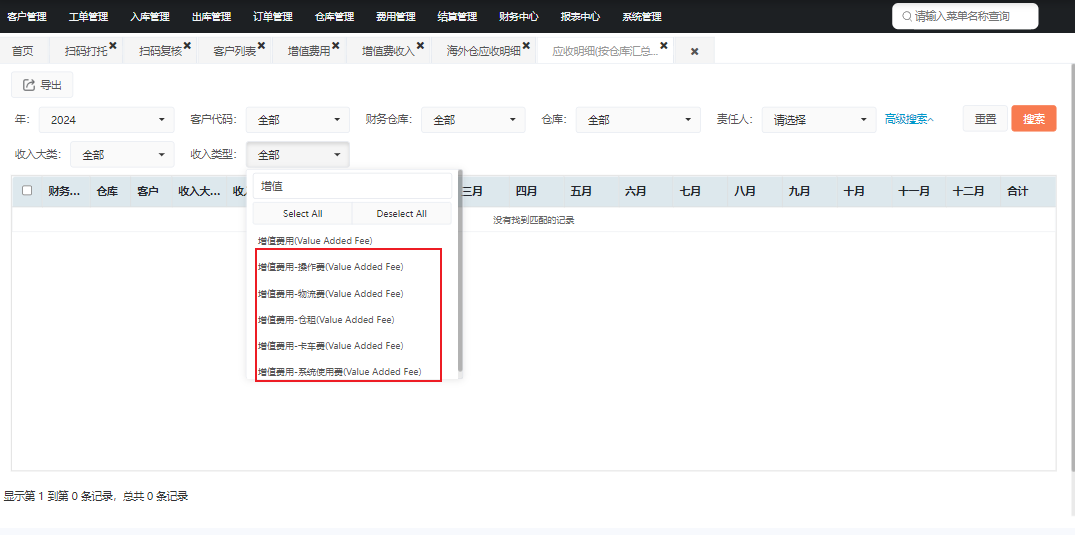Open the 财务中心 menu
1075x535 pixels.
[519, 16]
